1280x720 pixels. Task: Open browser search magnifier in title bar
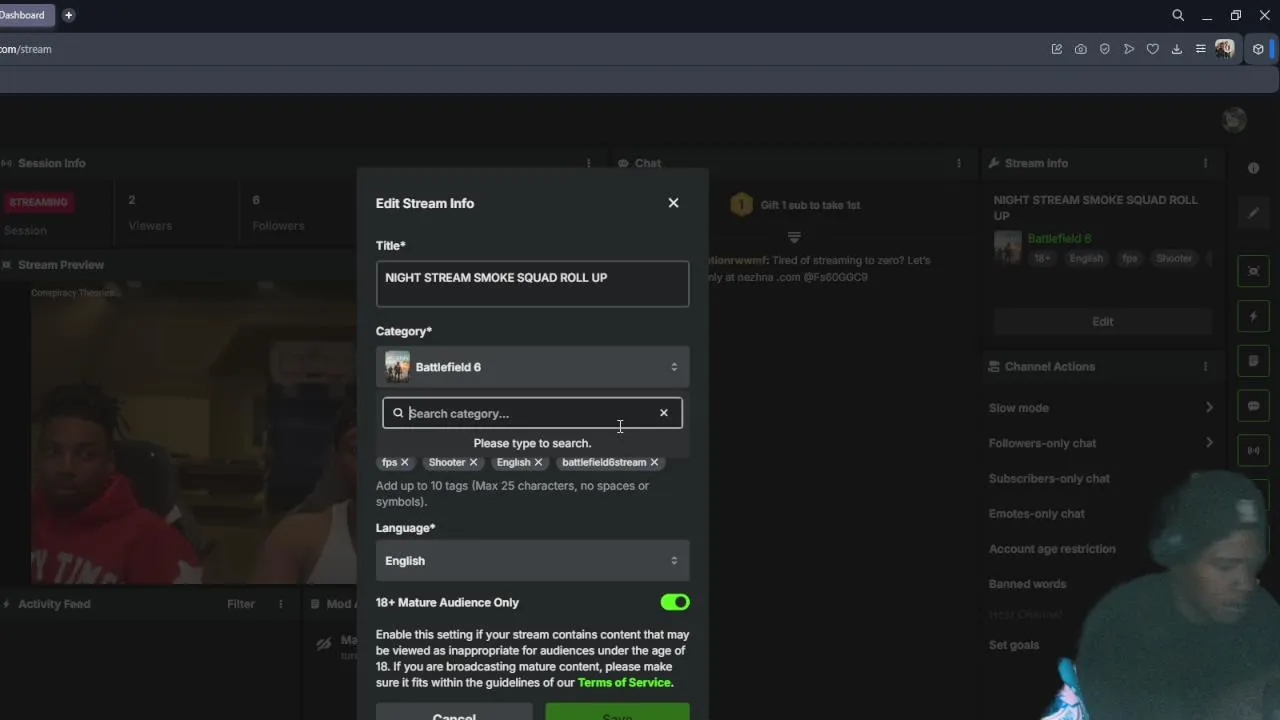click(x=1178, y=15)
